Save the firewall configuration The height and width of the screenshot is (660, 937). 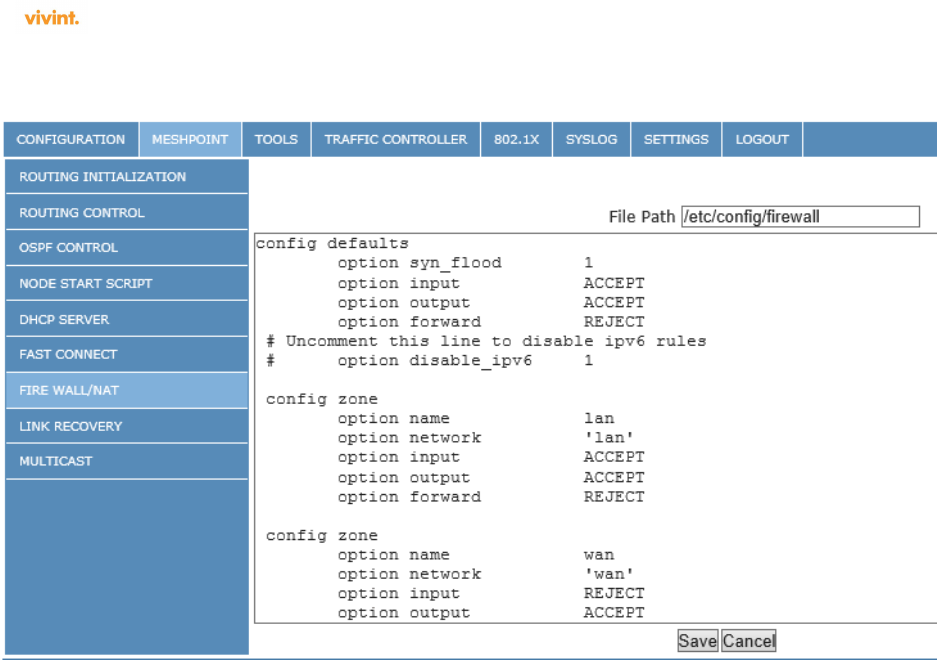click(697, 641)
